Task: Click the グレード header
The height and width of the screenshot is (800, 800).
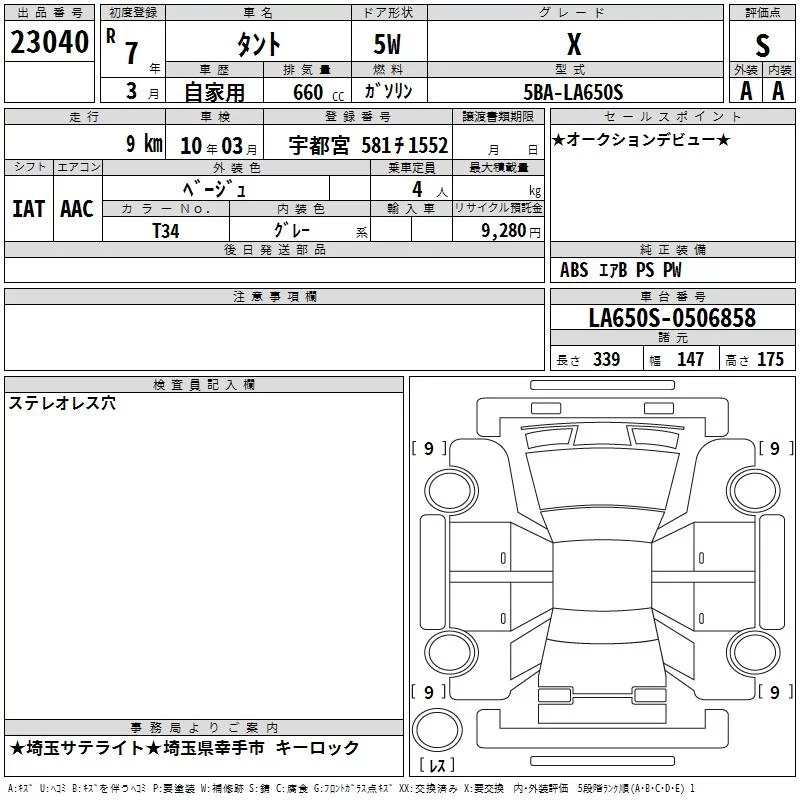Action: pyautogui.click(x=575, y=13)
